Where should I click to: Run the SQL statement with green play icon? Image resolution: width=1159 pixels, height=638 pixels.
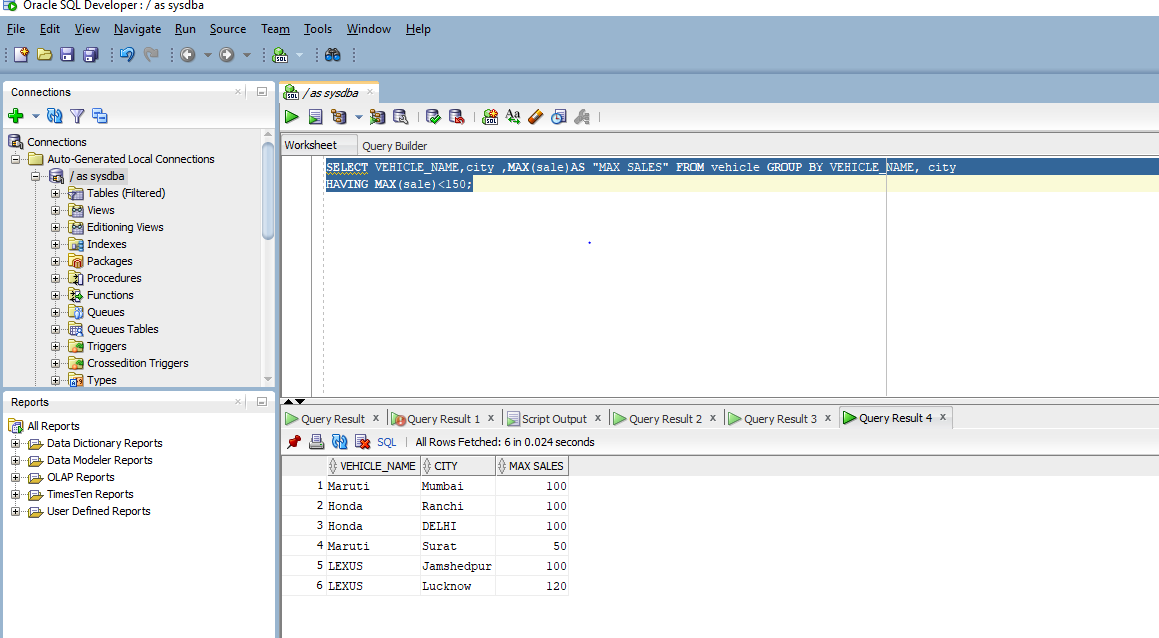292,117
